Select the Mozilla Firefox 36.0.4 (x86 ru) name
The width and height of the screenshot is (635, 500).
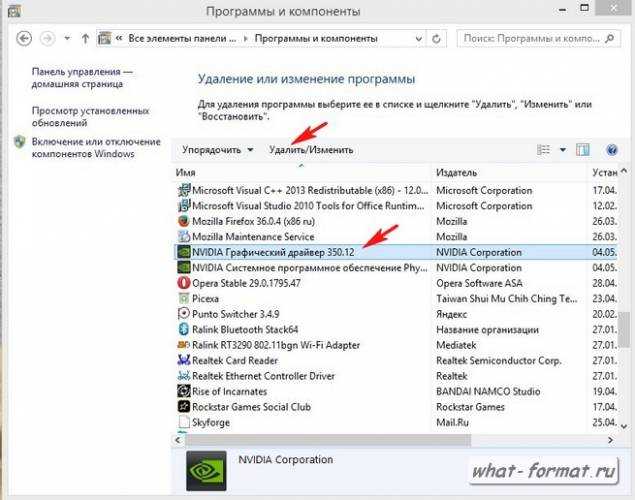pos(254,221)
